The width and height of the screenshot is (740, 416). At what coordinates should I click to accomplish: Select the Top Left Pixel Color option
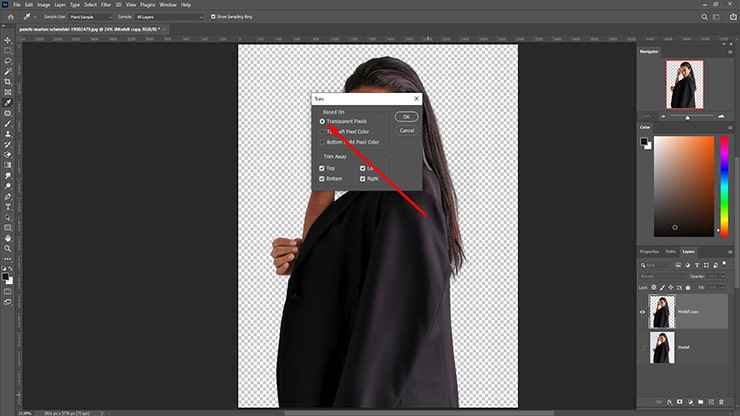pos(322,132)
